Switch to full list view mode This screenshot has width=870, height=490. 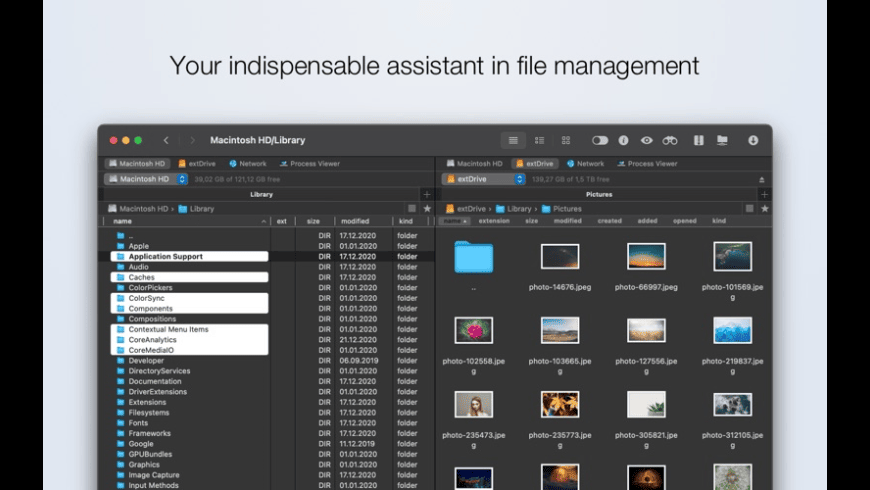[x=513, y=140]
